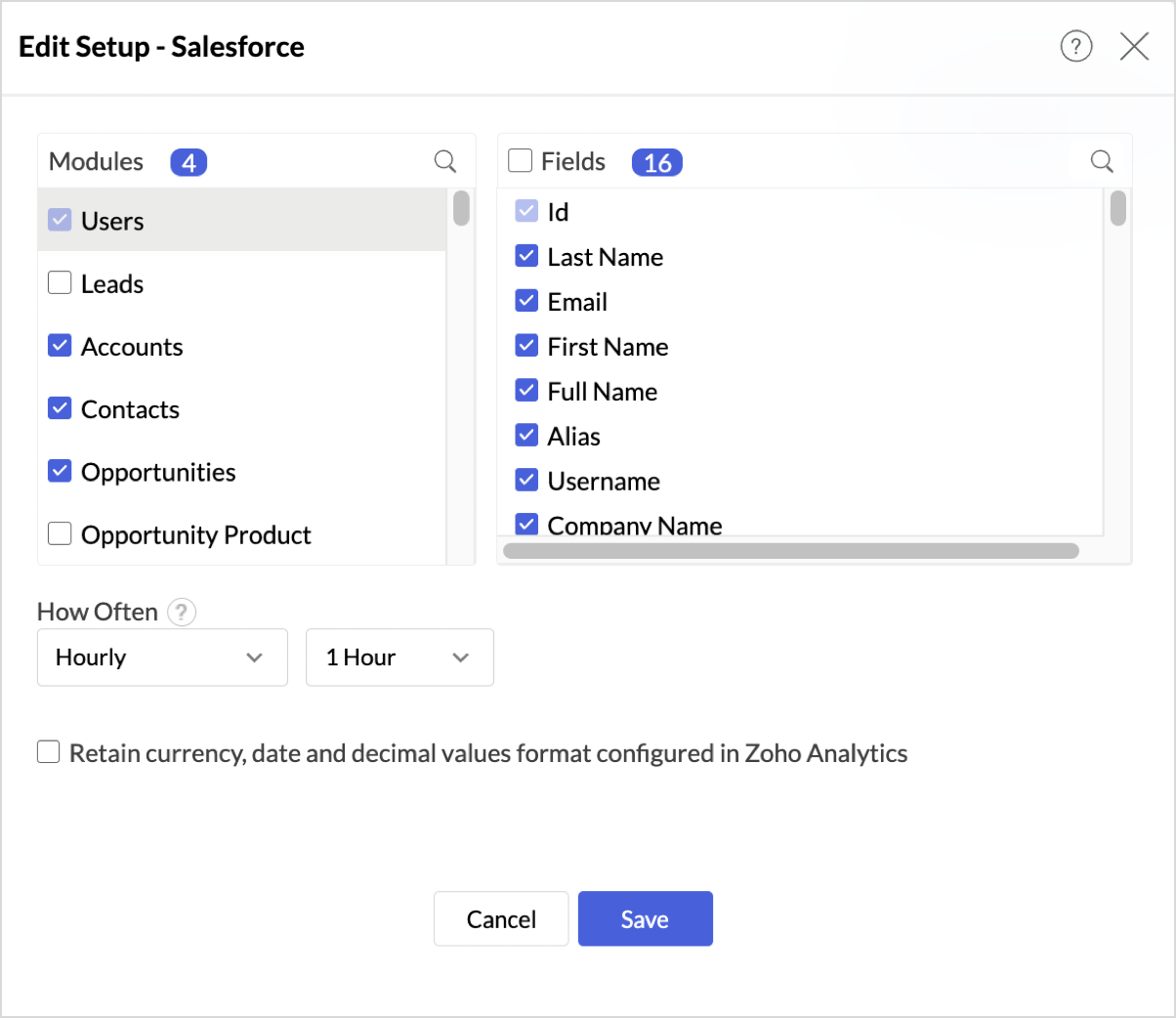Click the Cancel button
Viewport: 1176px width, 1018px height.
pyautogui.click(x=501, y=918)
